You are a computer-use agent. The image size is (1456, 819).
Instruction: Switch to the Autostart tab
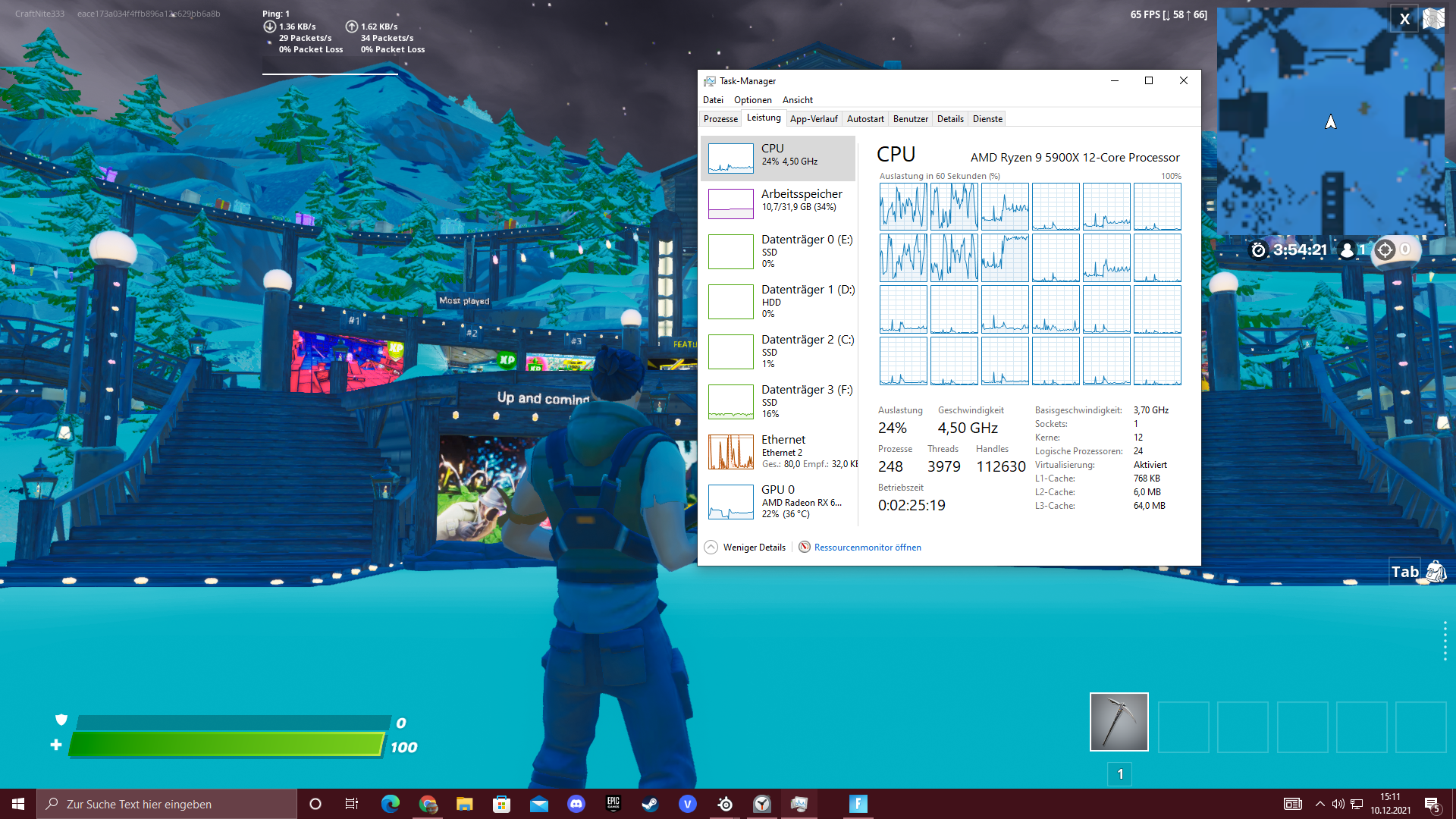tap(865, 119)
